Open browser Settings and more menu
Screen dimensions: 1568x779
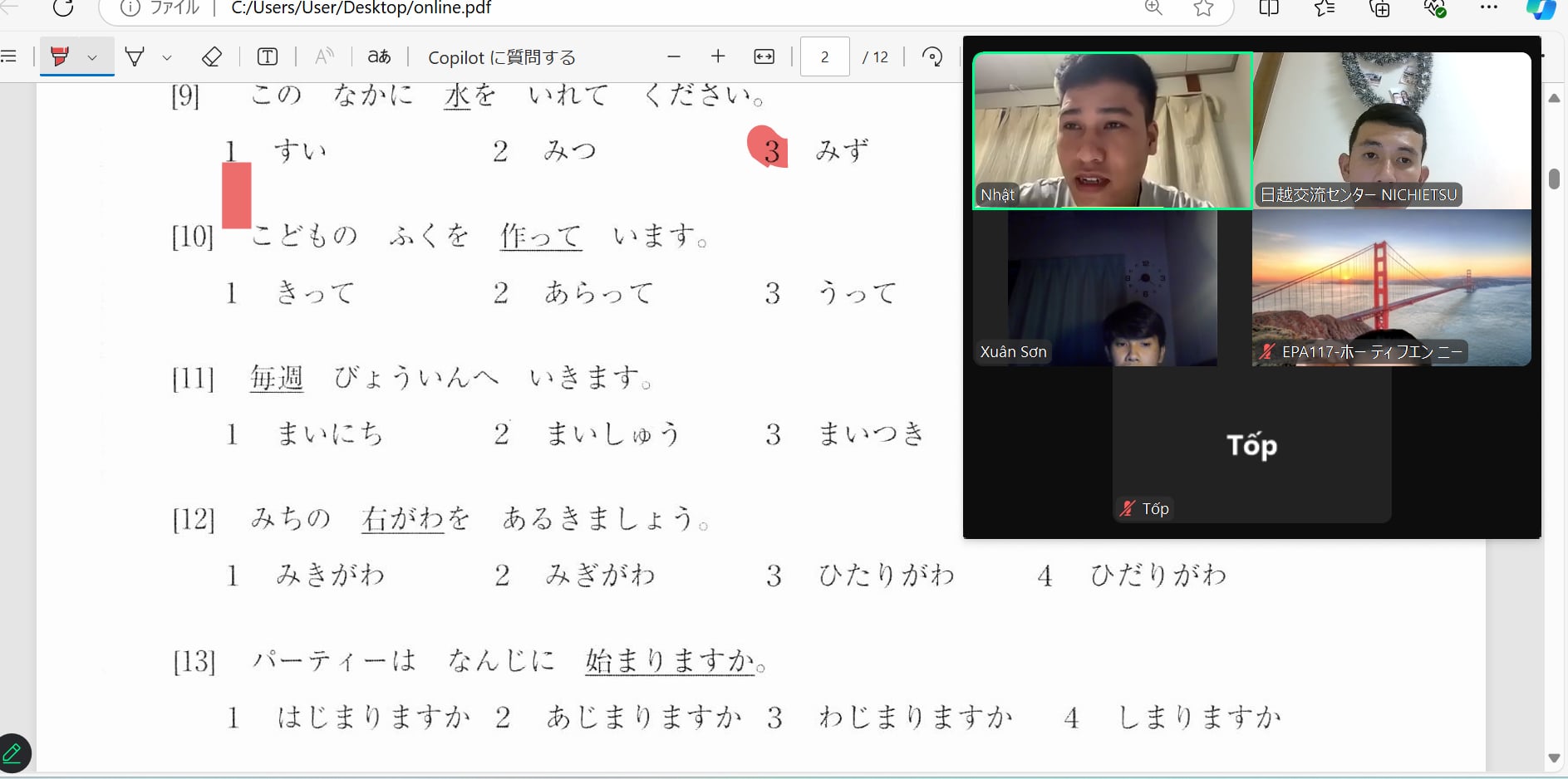(x=1488, y=7)
